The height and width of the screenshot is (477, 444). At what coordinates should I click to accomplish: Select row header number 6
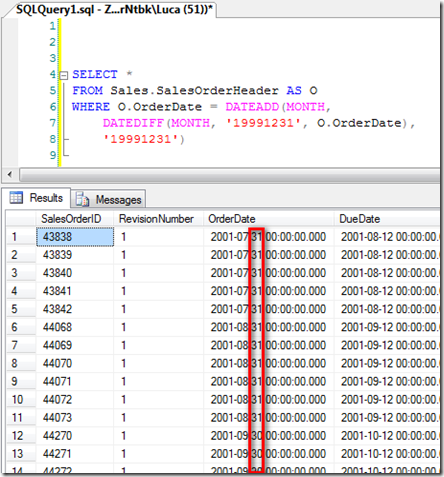pos(21,327)
